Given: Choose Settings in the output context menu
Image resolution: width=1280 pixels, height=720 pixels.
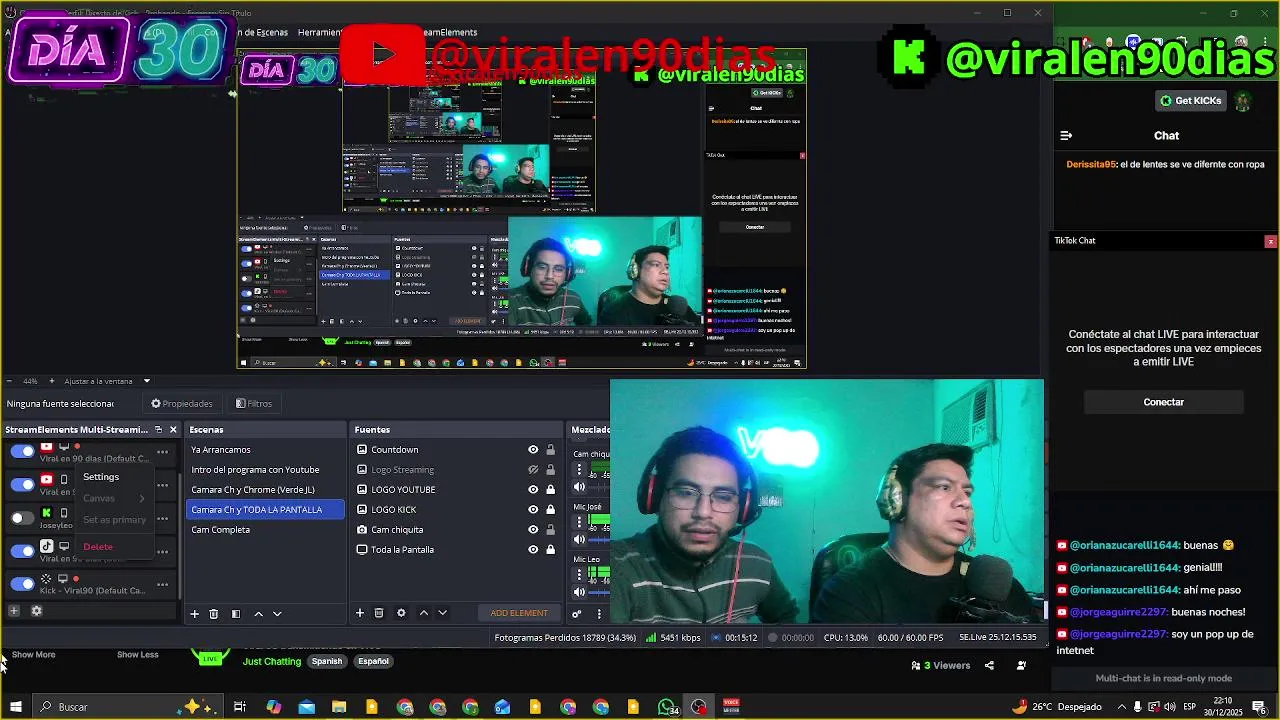Looking at the screenshot, I should (x=101, y=477).
